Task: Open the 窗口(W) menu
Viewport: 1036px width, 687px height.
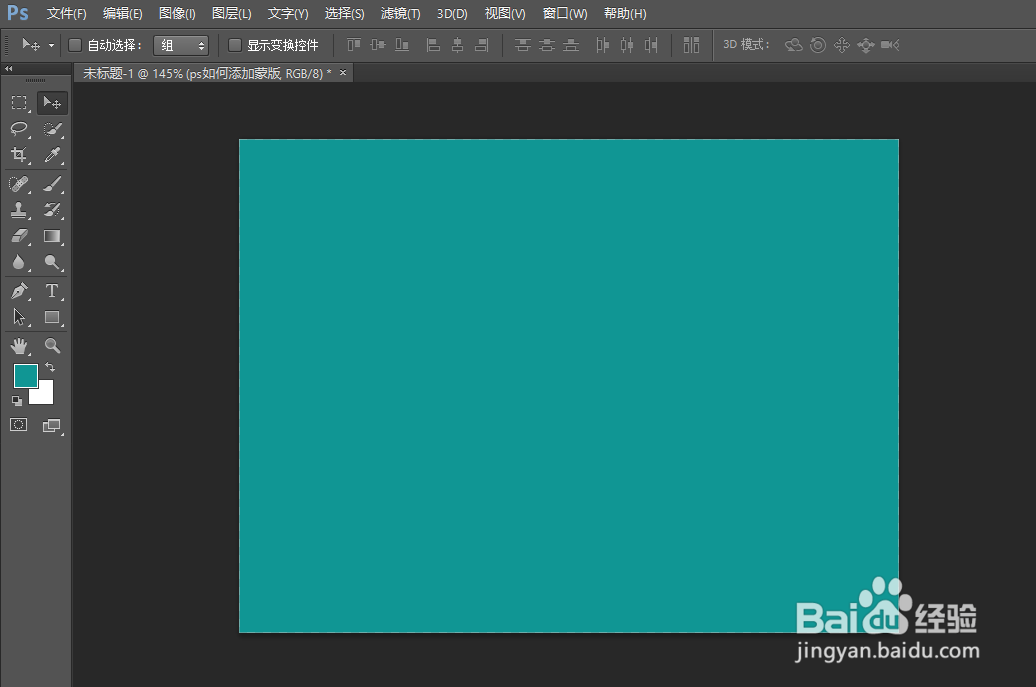Action: [565, 13]
